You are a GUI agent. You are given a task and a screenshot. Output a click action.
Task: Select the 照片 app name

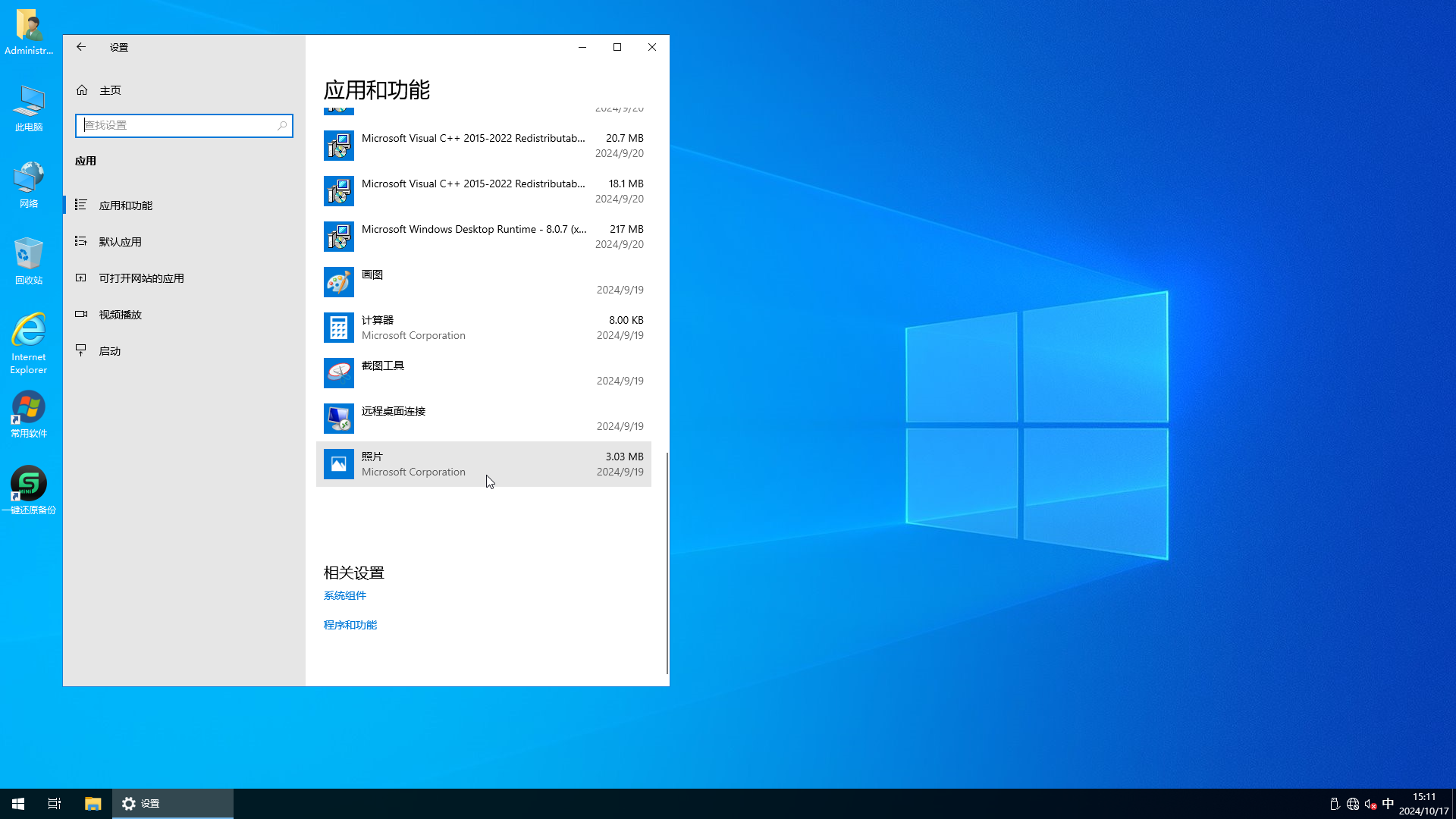pos(372,457)
